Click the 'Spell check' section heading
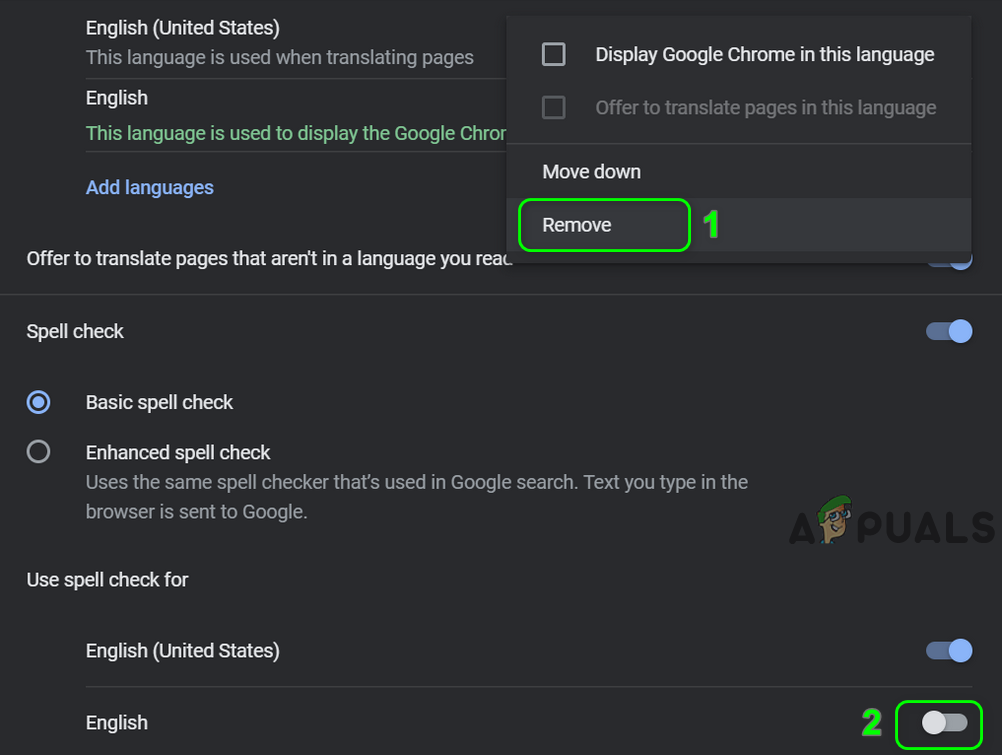This screenshot has height=755, width=1002. pos(75,331)
